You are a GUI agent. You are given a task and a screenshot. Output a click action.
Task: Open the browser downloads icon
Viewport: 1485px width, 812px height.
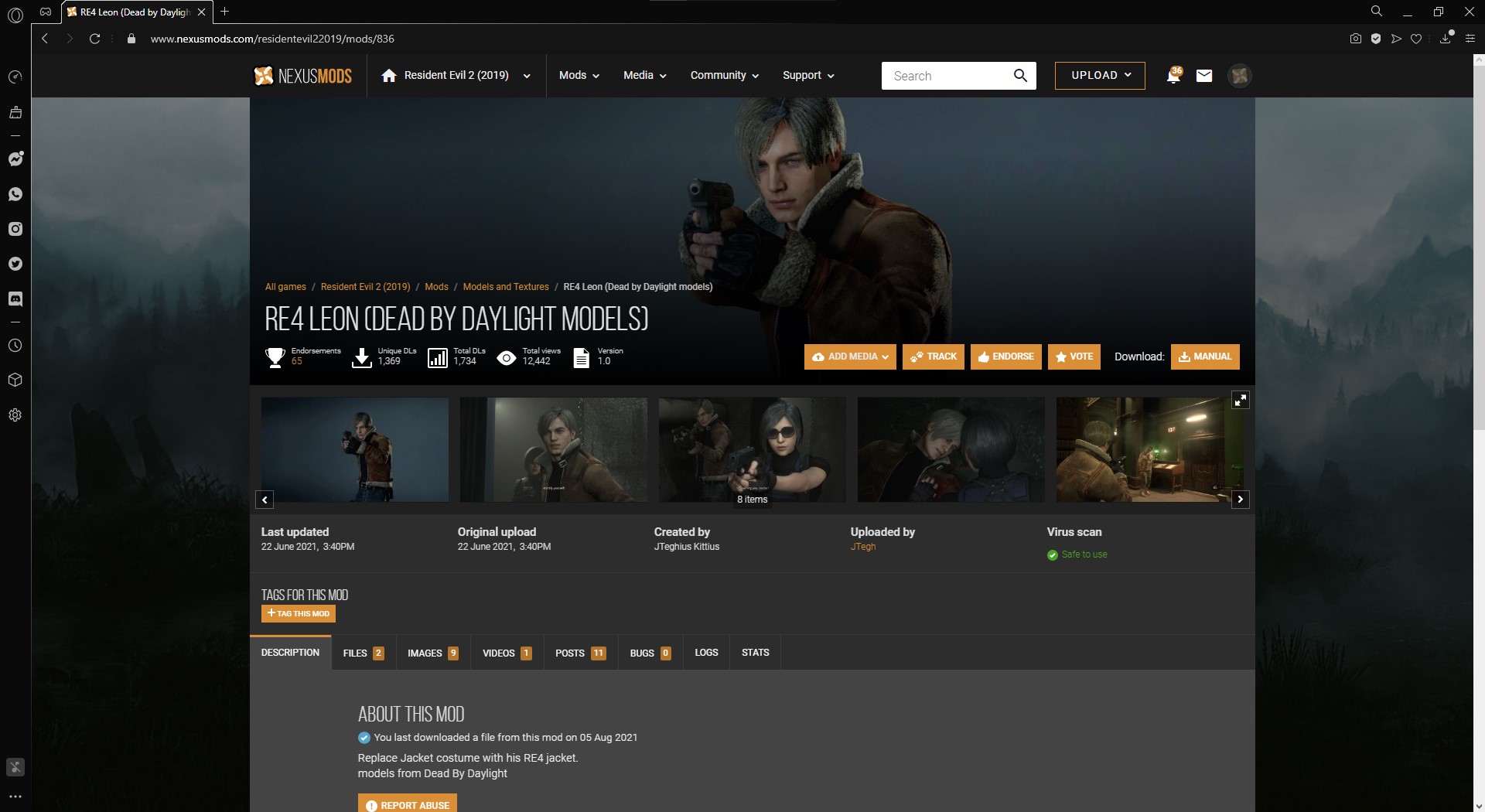[x=1446, y=38]
